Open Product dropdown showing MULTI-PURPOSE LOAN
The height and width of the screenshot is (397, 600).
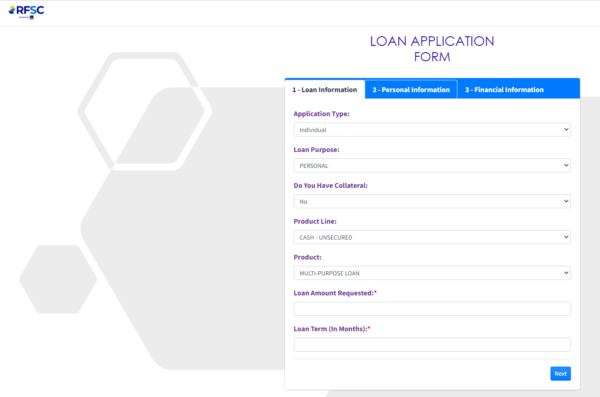pos(432,273)
